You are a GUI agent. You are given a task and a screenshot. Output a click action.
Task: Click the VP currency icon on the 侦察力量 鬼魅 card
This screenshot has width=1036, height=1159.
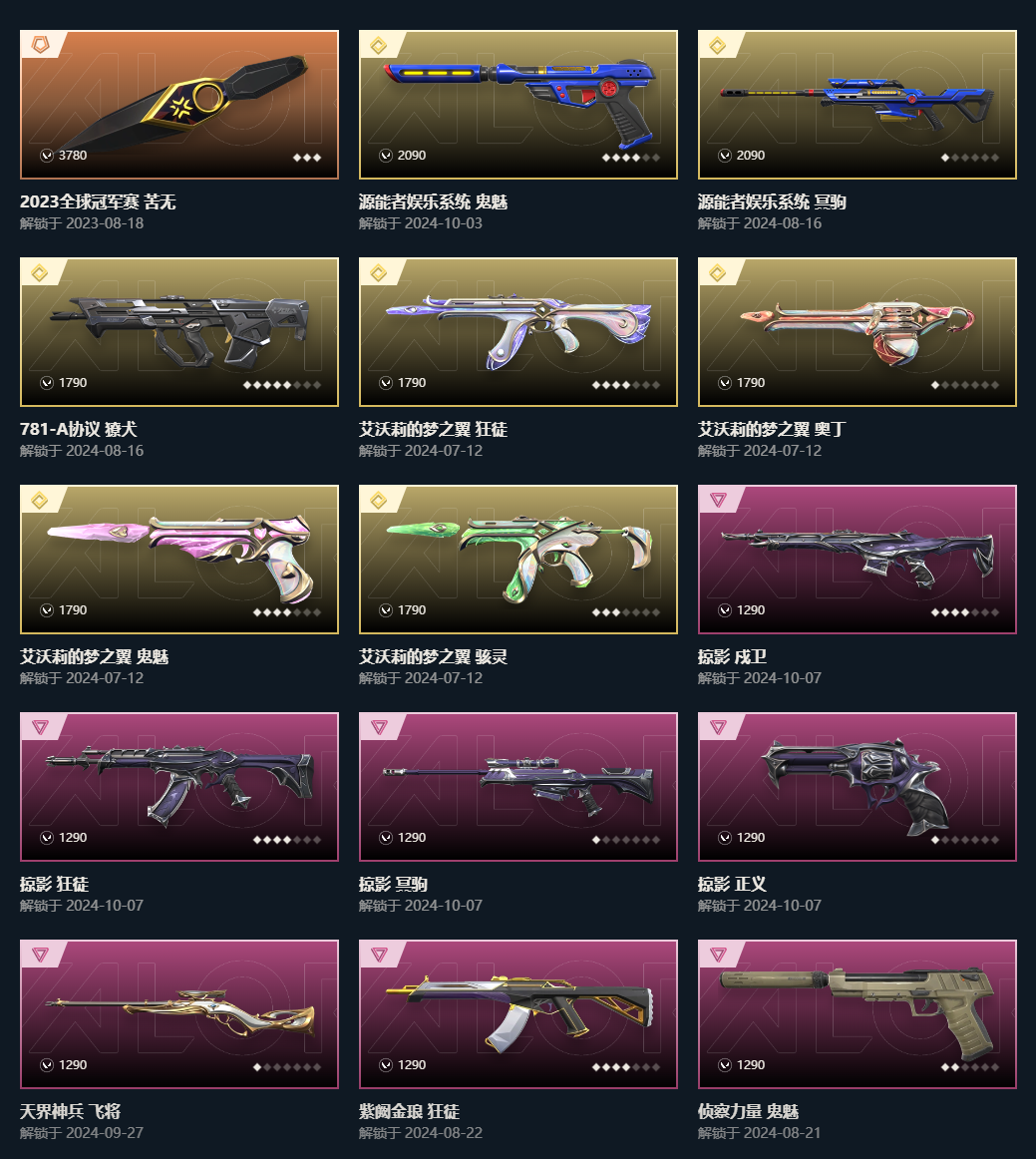tap(725, 1065)
